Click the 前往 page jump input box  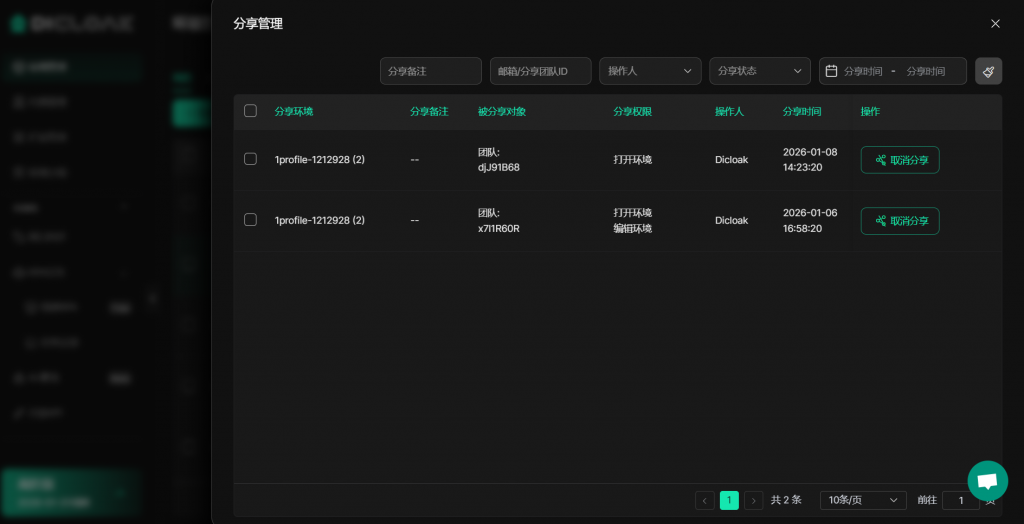click(x=960, y=500)
